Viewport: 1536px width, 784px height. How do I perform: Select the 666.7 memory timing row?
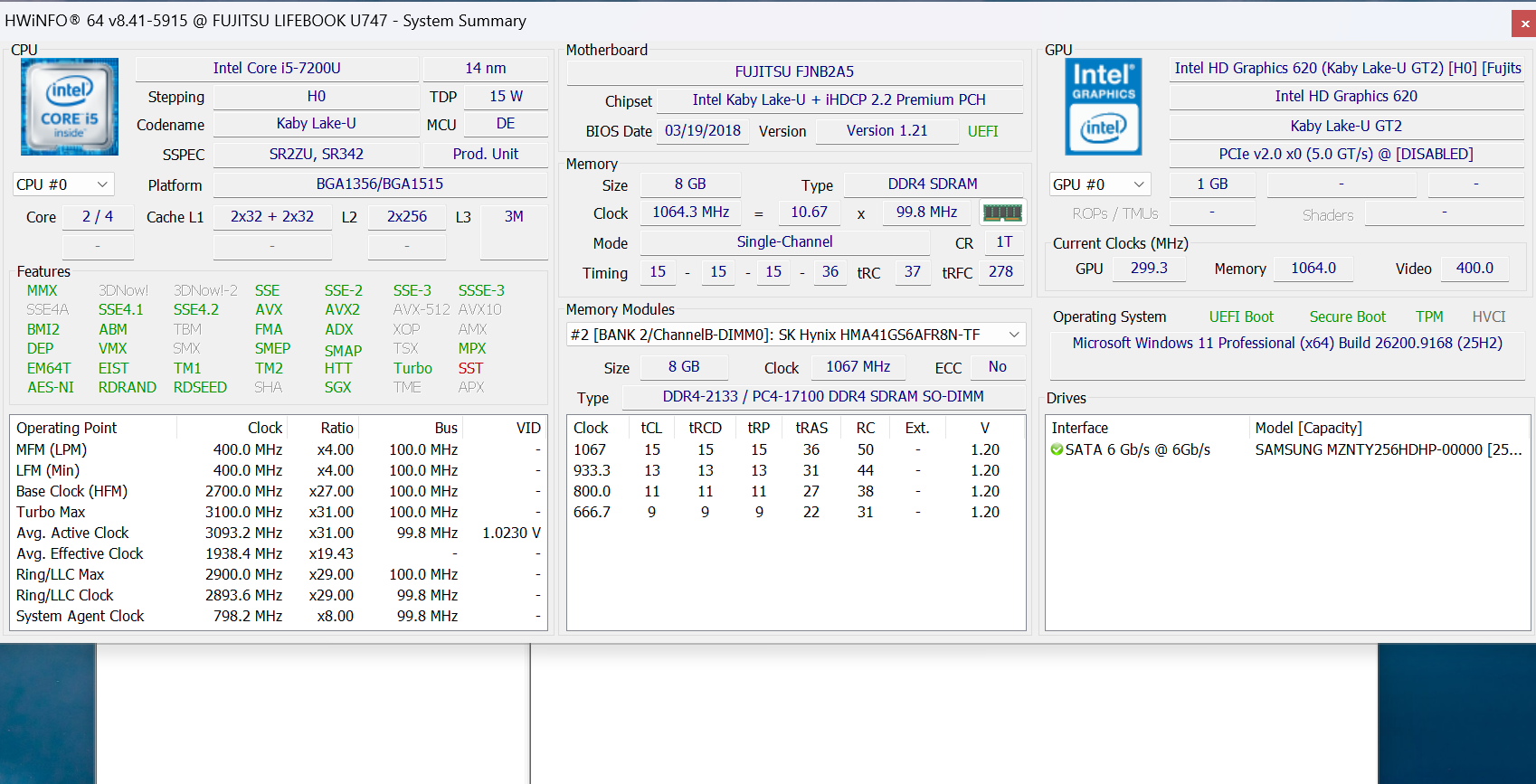796,512
